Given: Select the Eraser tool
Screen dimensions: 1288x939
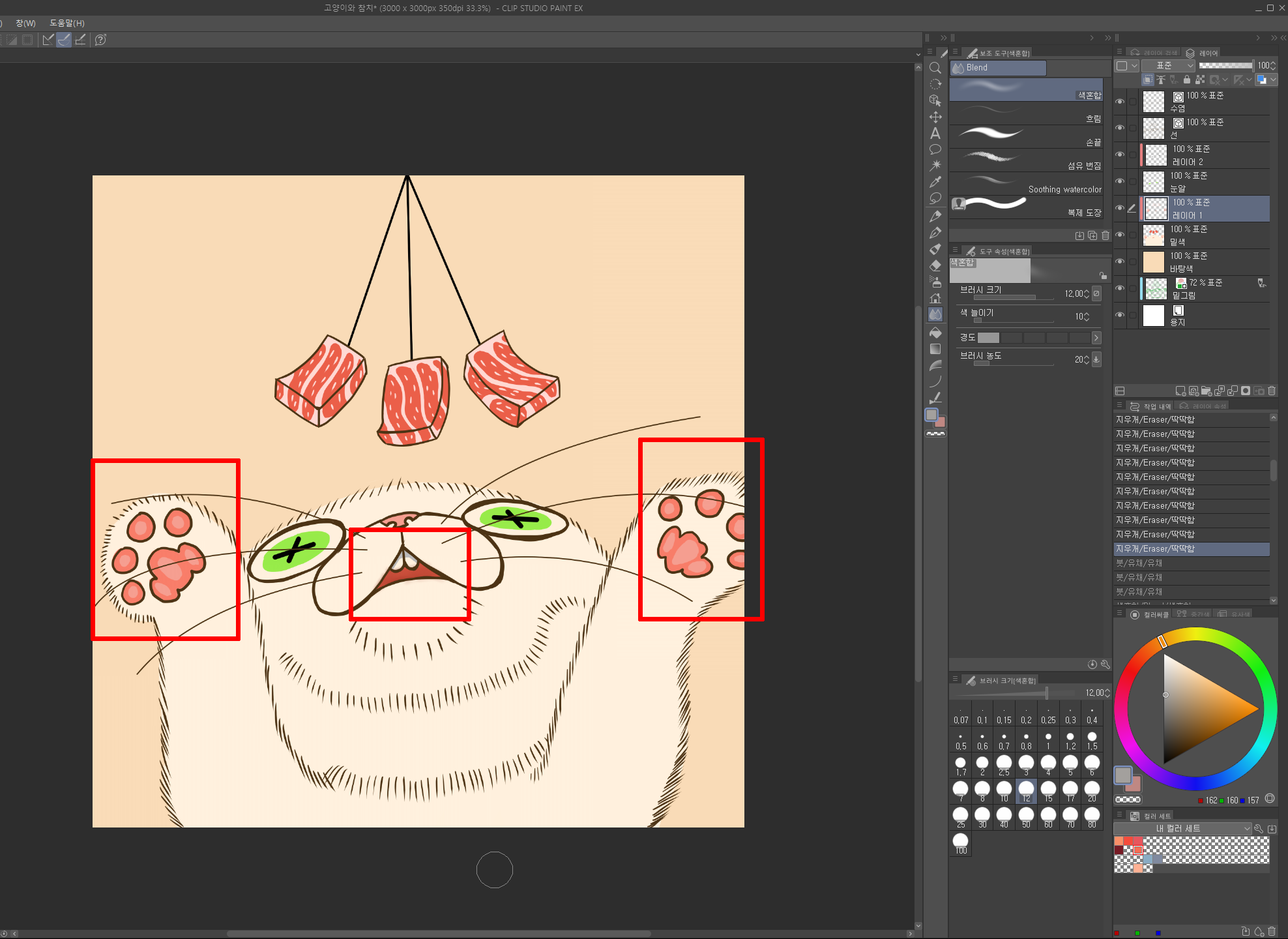Looking at the screenshot, I should point(935,265).
